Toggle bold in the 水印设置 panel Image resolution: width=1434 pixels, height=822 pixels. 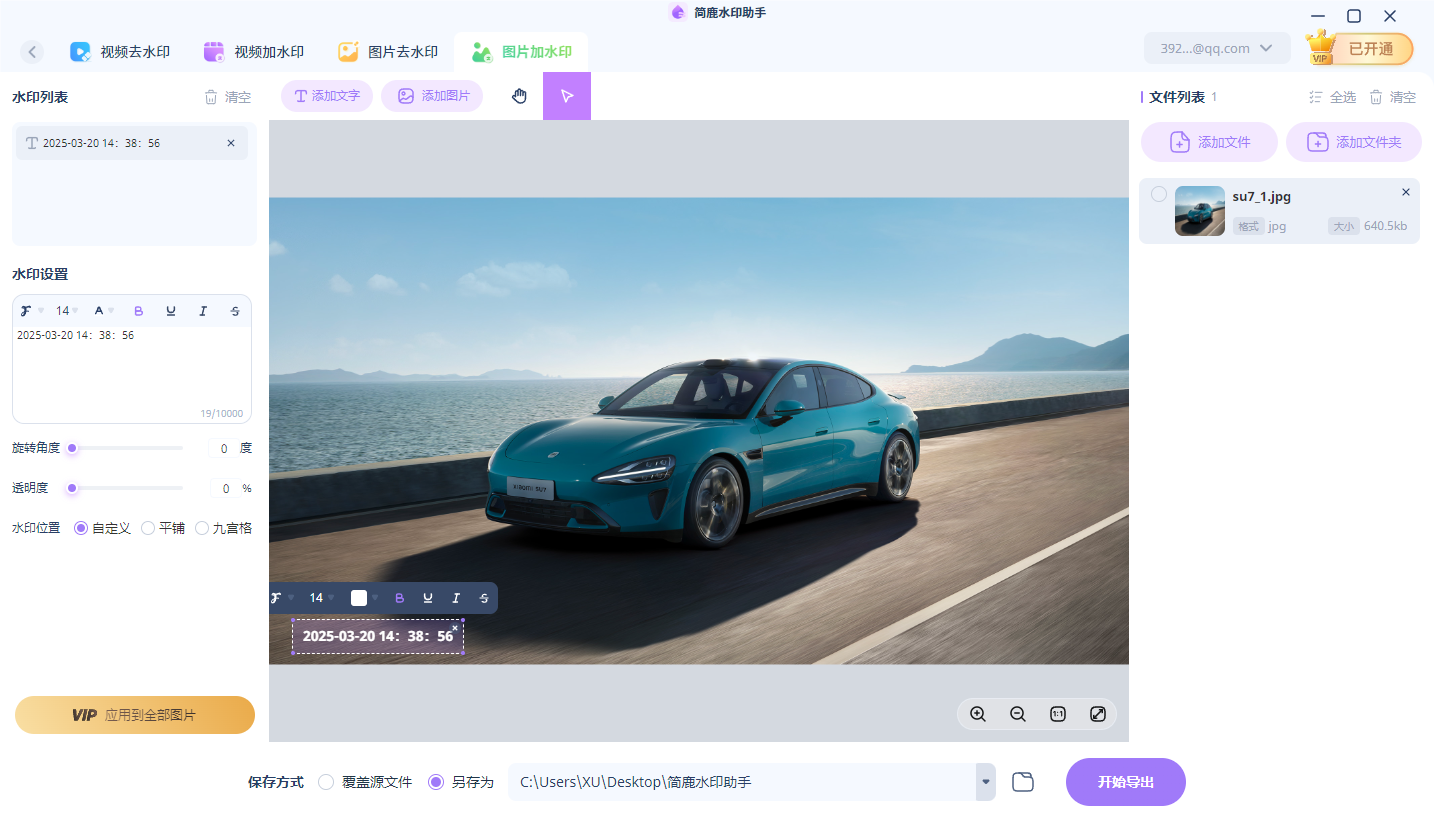139,311
